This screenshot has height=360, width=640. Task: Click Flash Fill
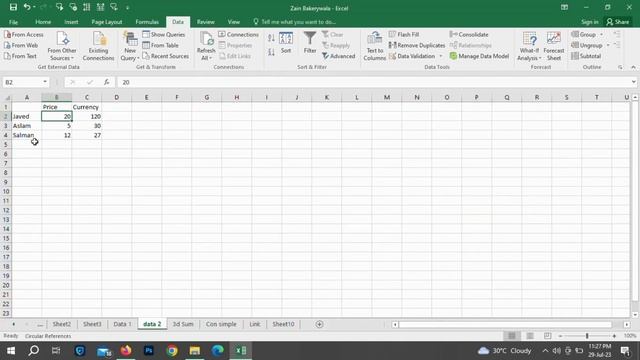(x=404, y=35)
